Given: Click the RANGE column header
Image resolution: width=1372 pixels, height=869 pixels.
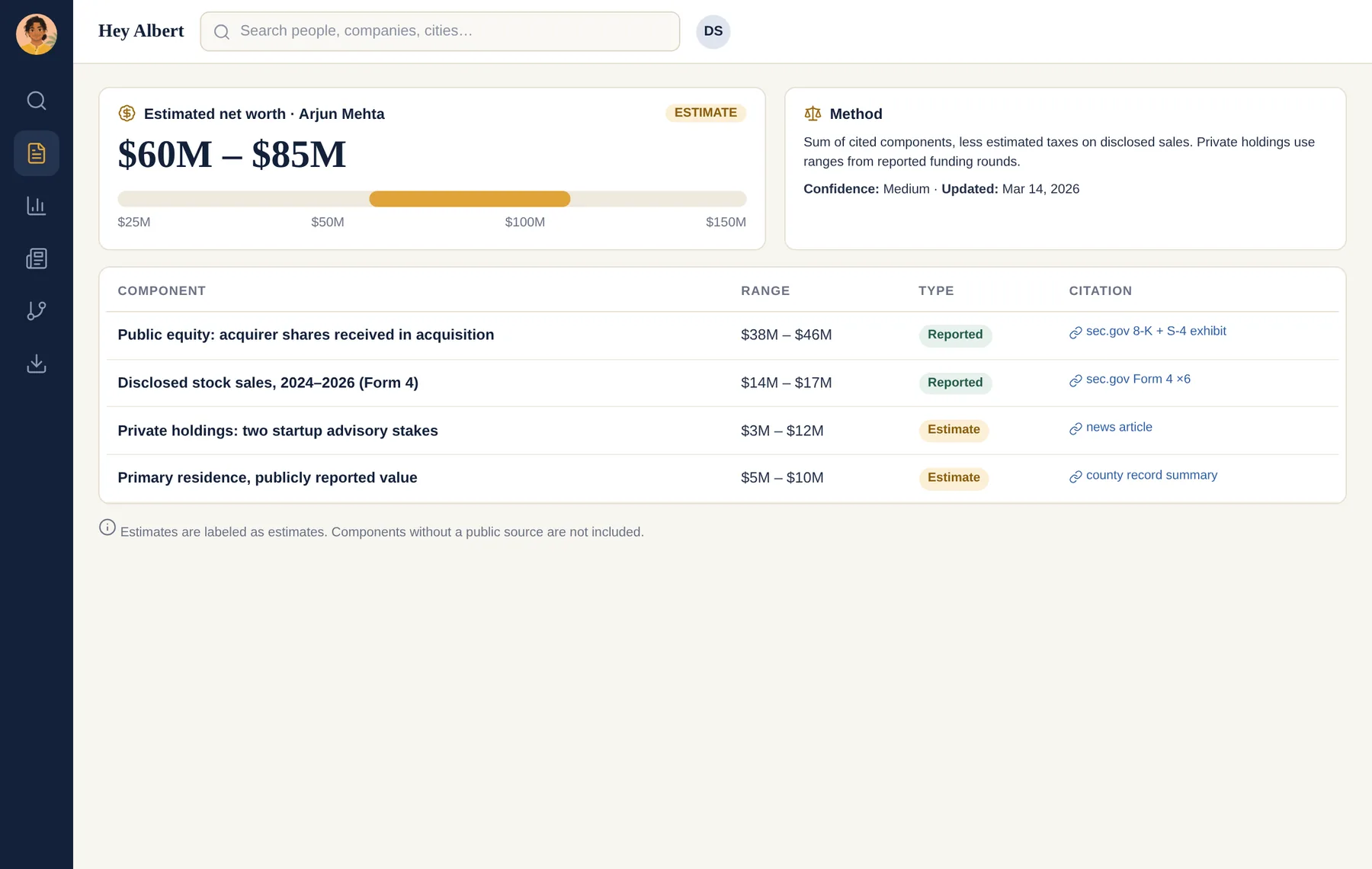Looking at the screenshot, I should coord(765,291).
